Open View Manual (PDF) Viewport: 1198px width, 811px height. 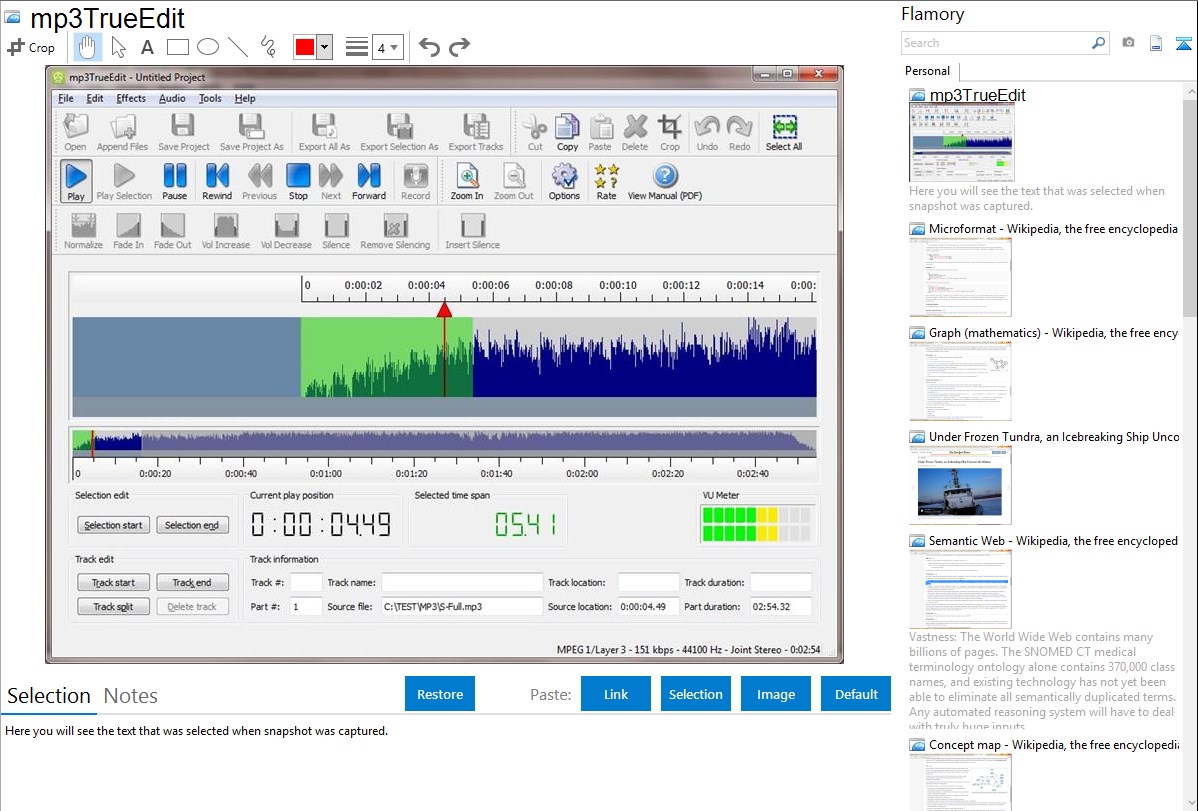[665, 181]
